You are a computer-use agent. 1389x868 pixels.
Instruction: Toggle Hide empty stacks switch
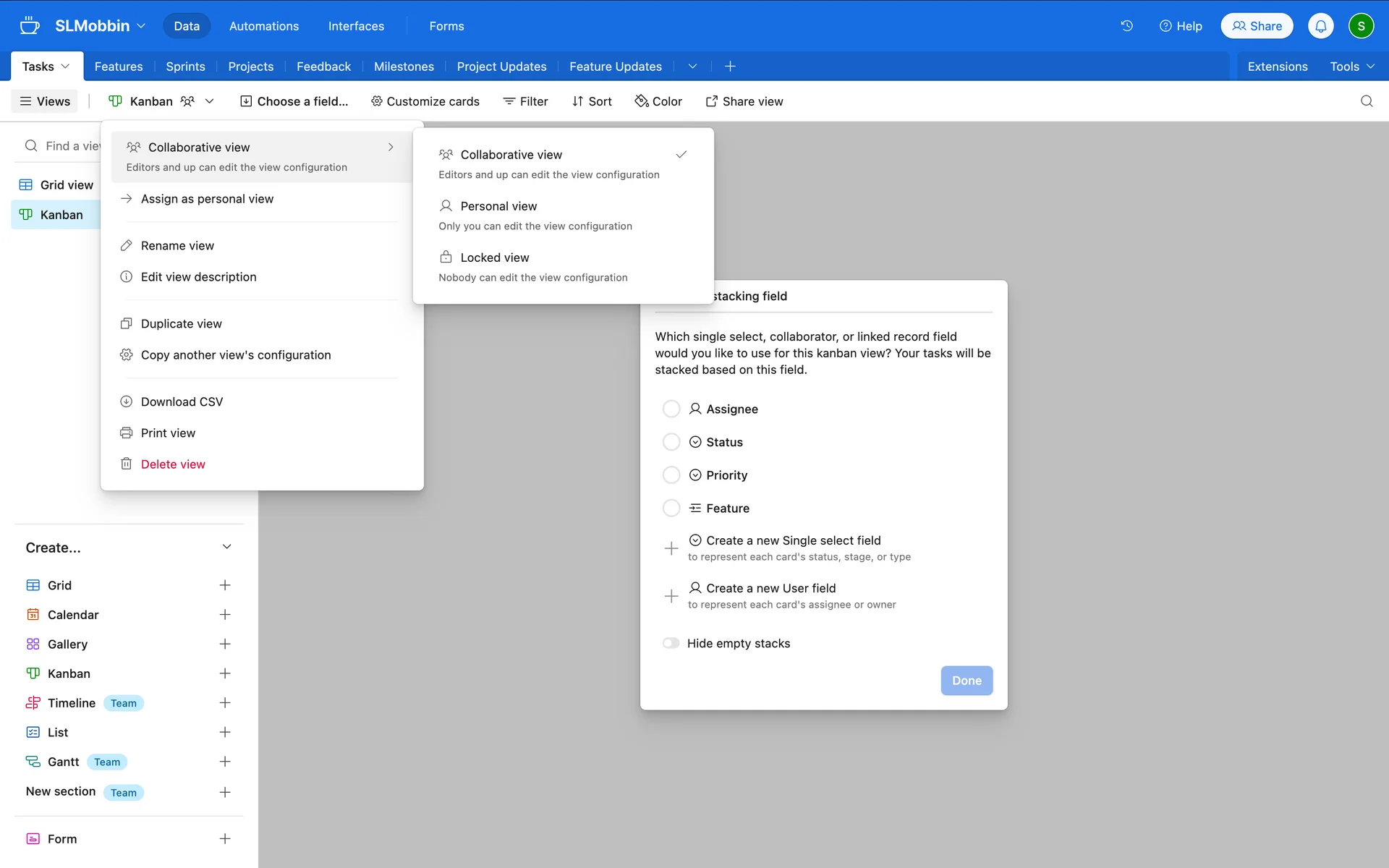pyautogui.click(x=671, y=643)
